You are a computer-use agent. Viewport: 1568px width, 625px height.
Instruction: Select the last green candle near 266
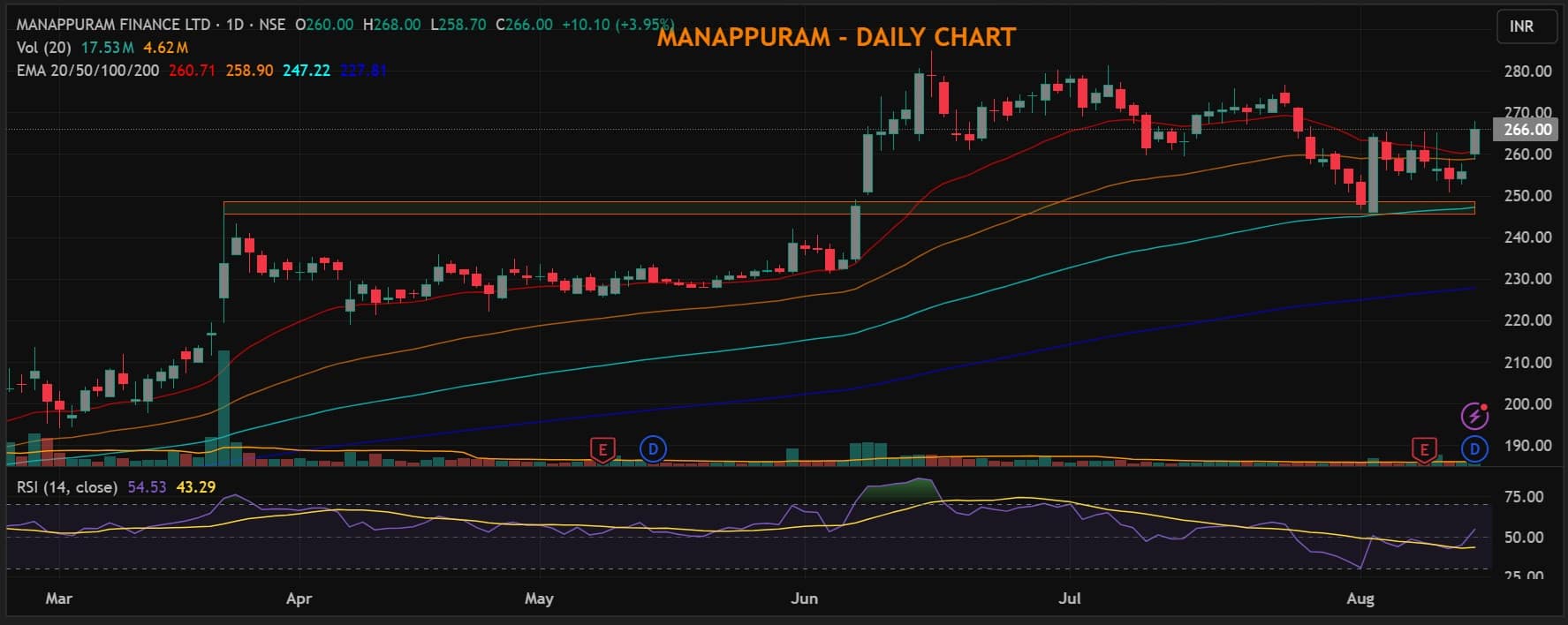click(x=1474, y=141)
